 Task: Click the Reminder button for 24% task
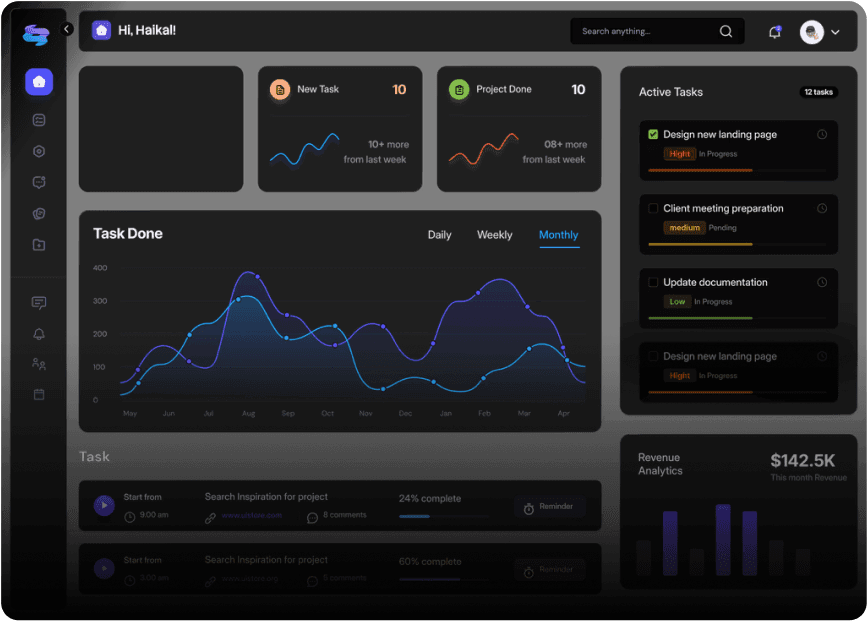pos(549,507)
